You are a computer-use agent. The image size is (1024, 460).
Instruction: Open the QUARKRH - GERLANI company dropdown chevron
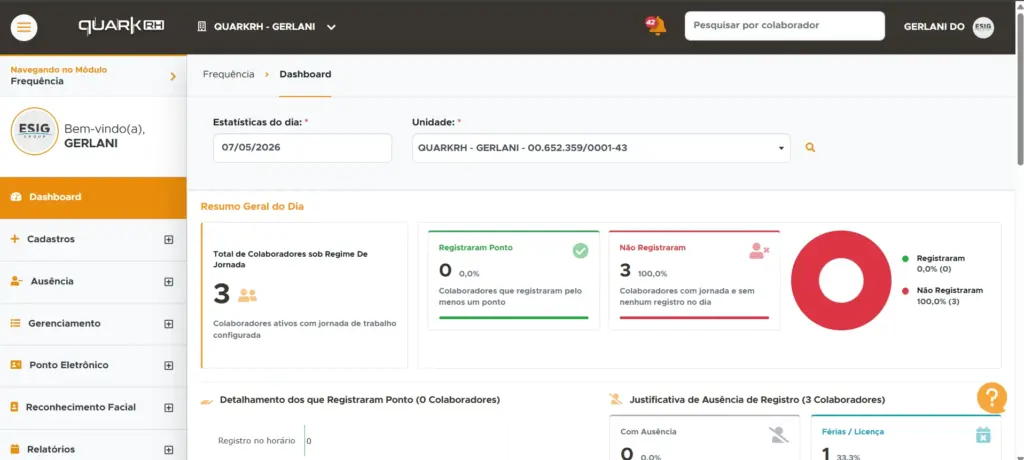pyautogui.click(x=331, y=27)
